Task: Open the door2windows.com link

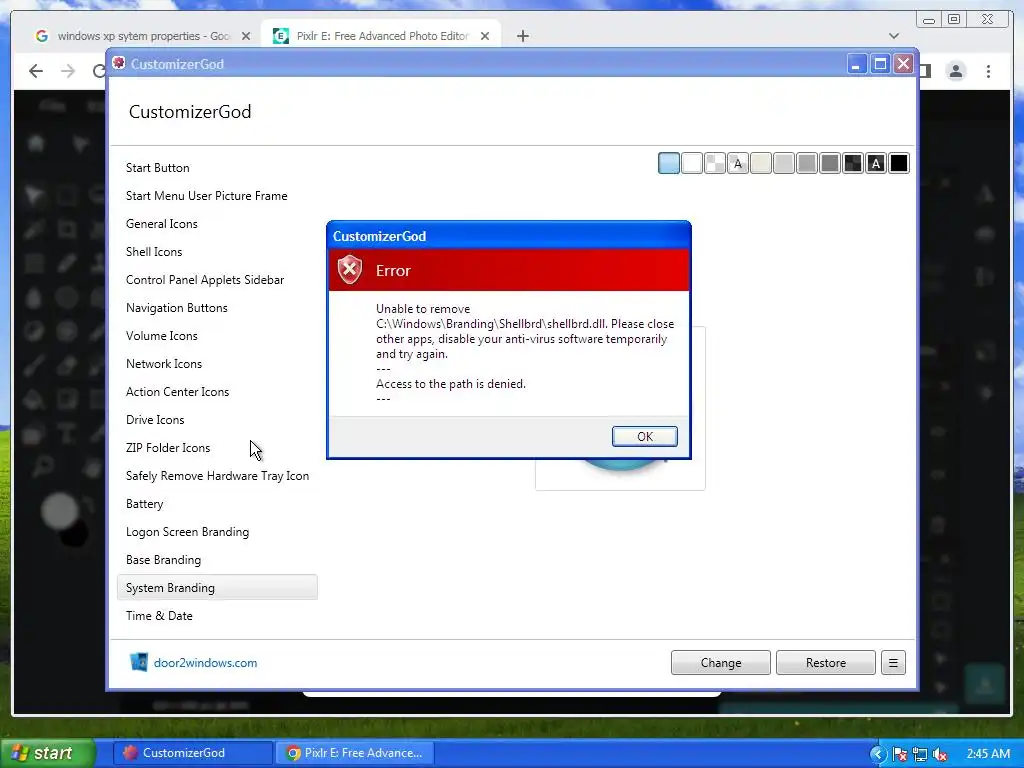Action: point(205,662)
